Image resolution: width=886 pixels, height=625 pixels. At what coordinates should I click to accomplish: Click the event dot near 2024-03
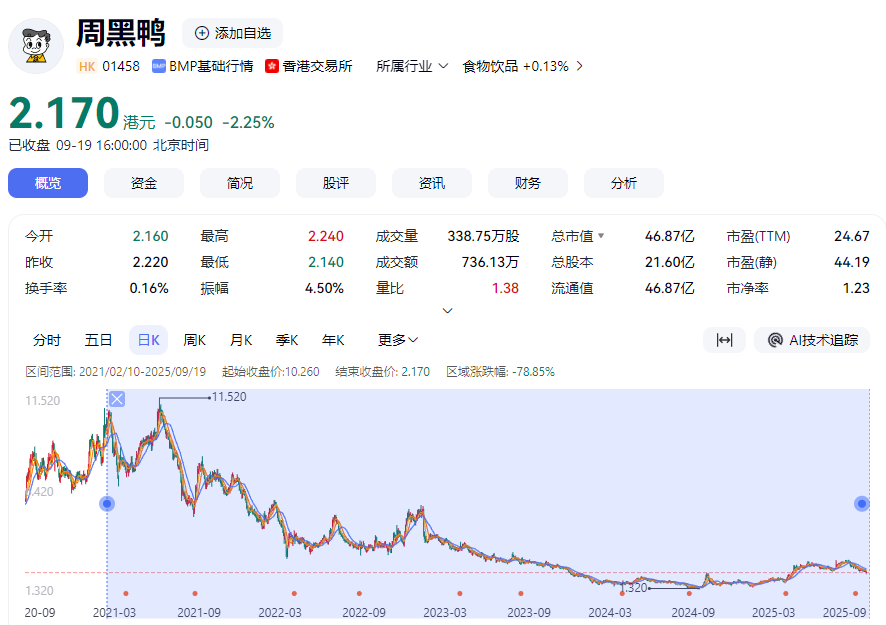(x=622, y=593)
